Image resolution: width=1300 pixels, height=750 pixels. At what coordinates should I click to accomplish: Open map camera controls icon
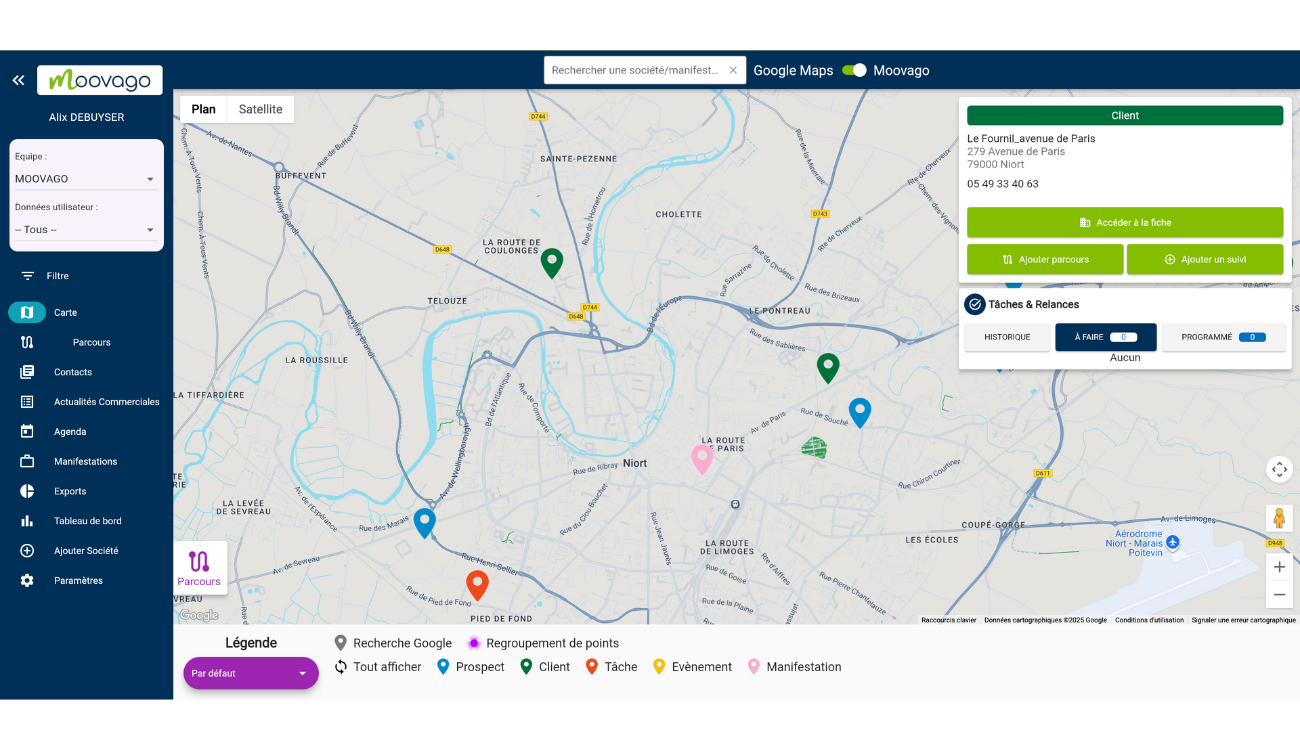coord(1279,469)
